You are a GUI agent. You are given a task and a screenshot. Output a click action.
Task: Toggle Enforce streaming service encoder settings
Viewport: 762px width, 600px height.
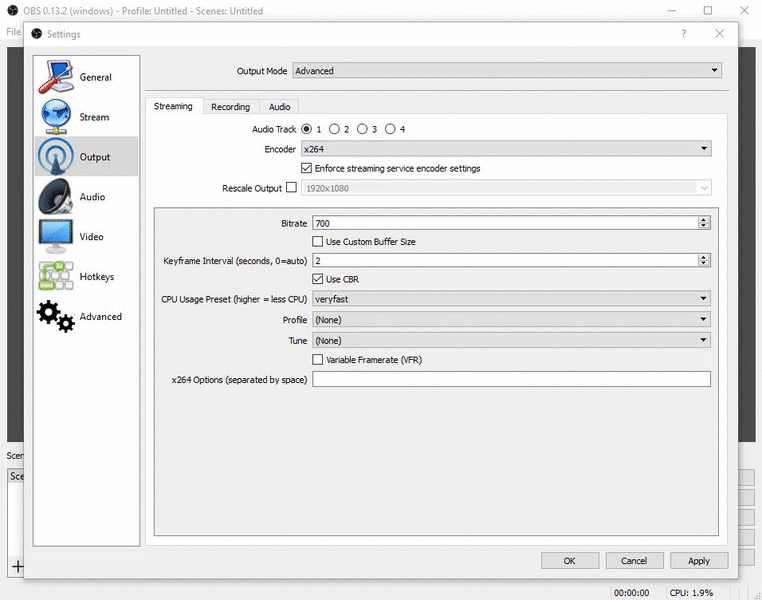(306, 168)
